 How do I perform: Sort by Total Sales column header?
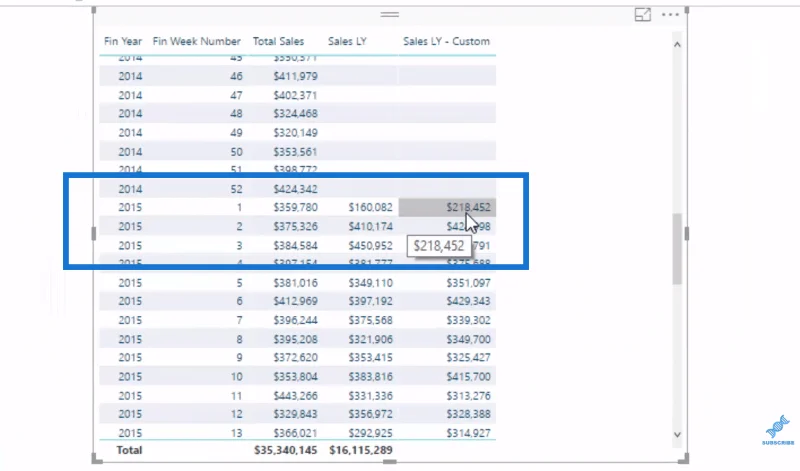click(278, 41)
